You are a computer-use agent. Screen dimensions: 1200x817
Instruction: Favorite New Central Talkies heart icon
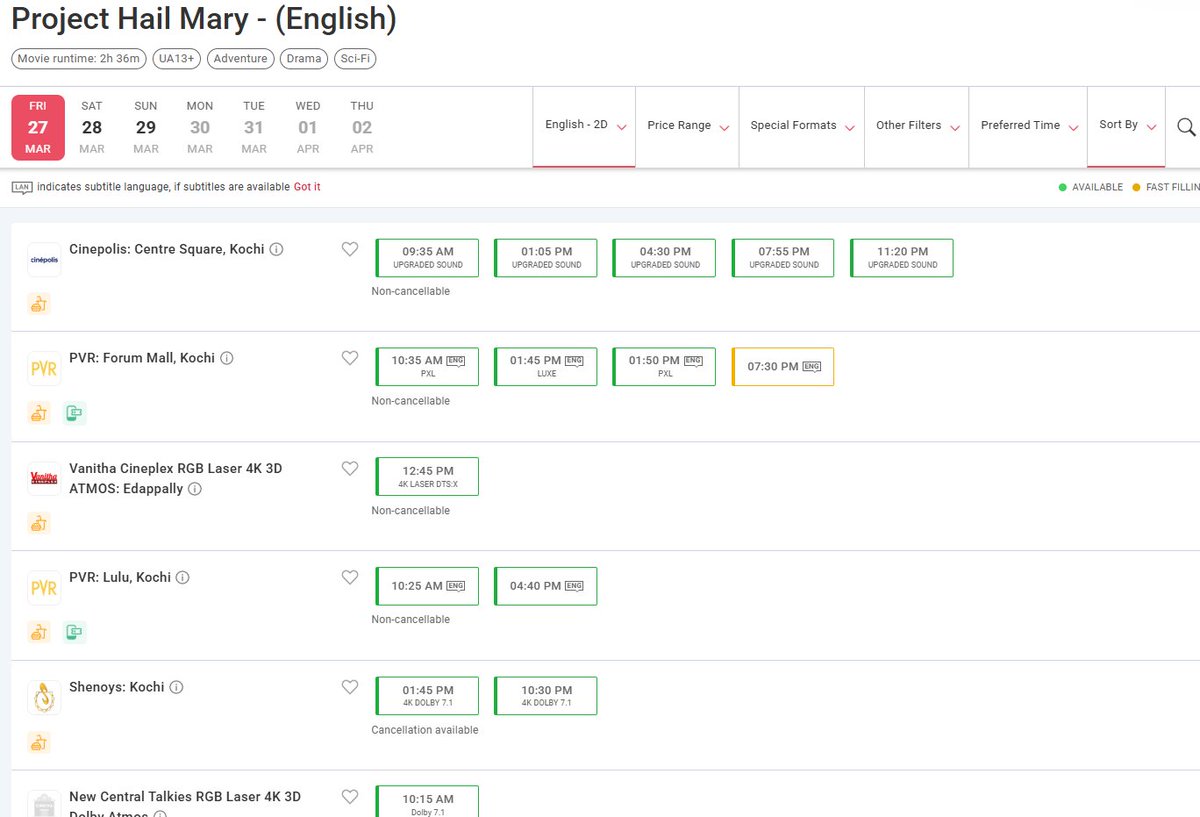350,797
